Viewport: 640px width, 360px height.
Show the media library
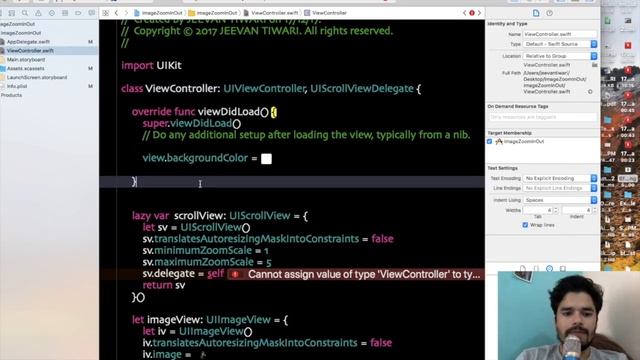563,268
